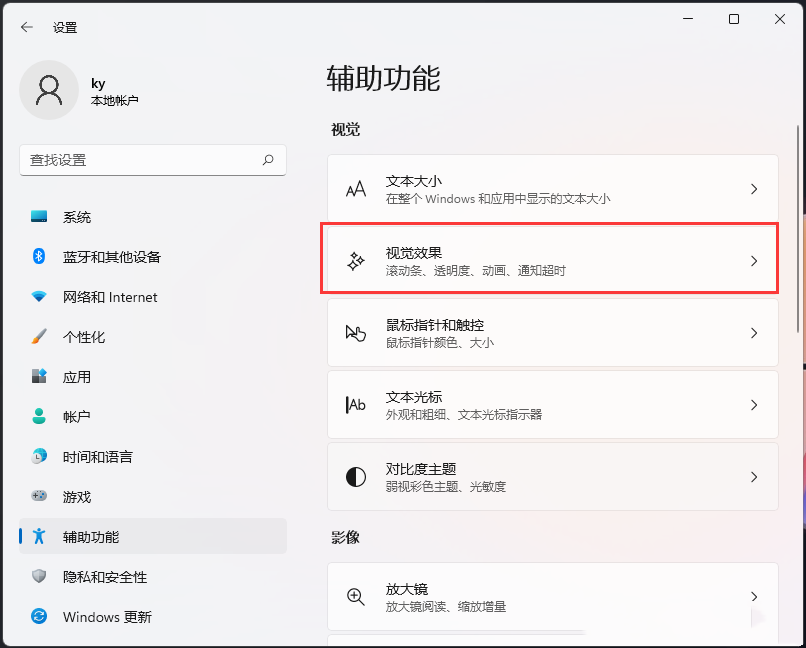Expand 鼠标指针和触控 chevron arrow
Screen dimensions: 806x648
click(754, 333)
